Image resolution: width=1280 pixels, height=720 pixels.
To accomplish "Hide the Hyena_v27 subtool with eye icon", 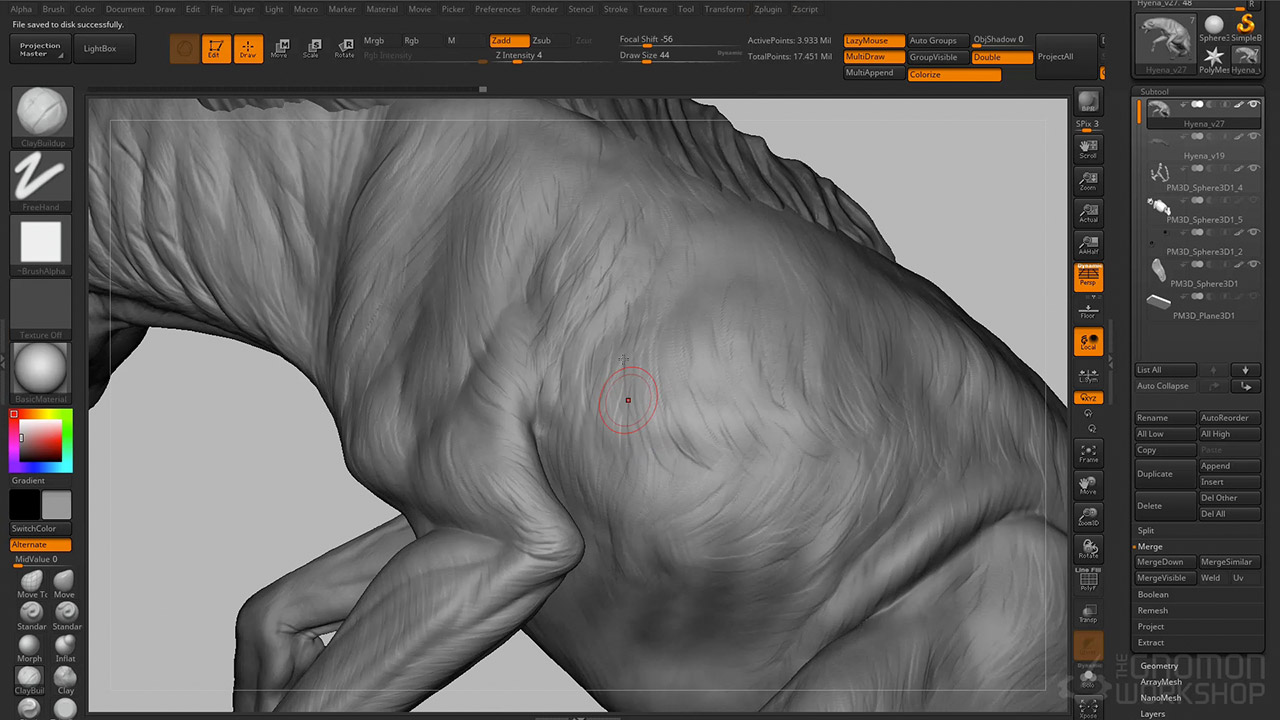I will (1254, 105).
